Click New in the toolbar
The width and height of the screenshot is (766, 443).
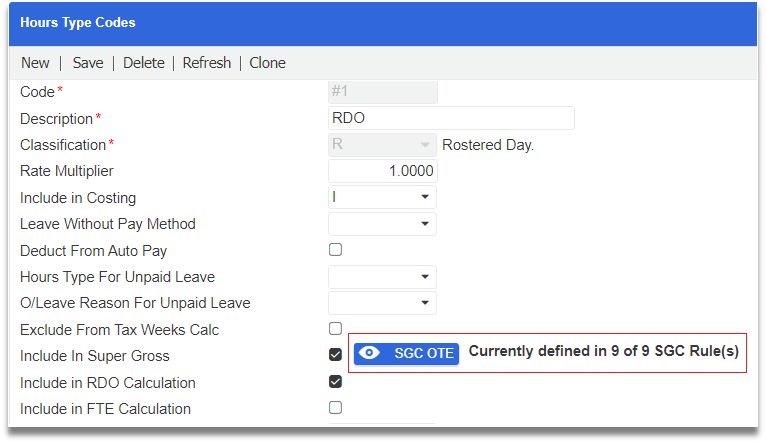[35, 63]
